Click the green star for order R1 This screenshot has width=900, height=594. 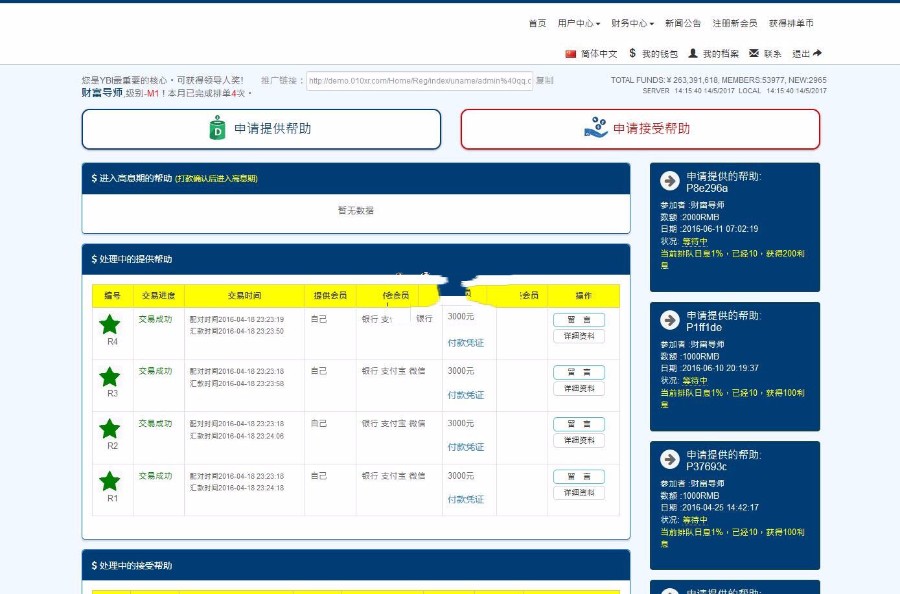click(110, 481)
